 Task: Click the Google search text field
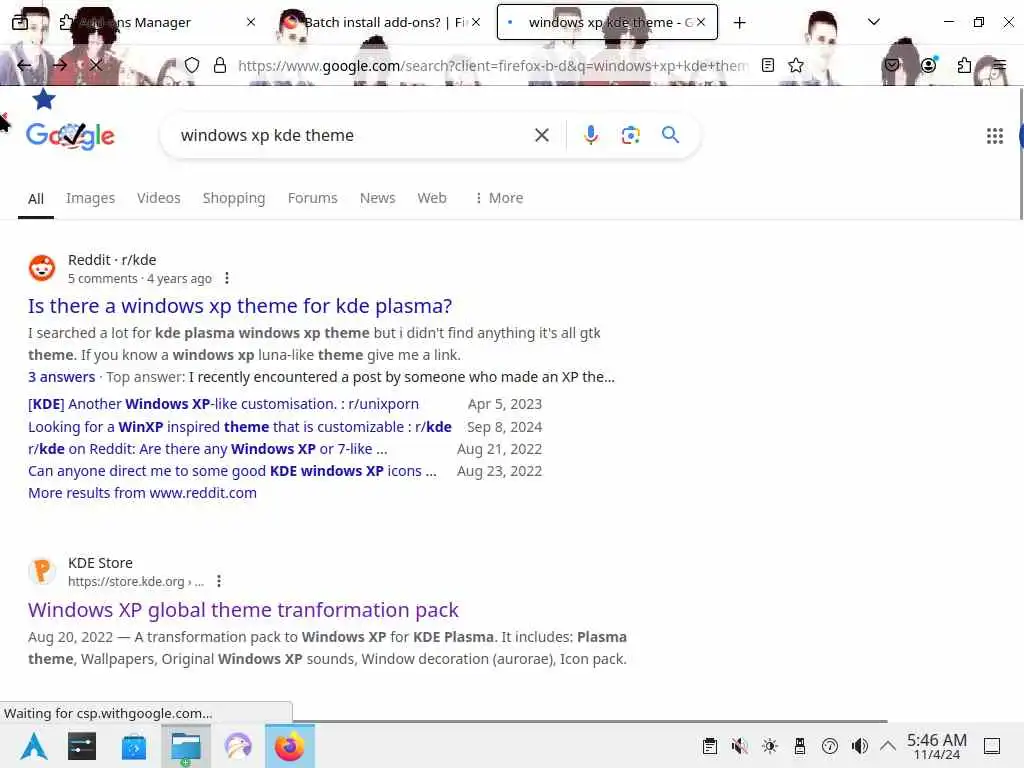[353, 135]
